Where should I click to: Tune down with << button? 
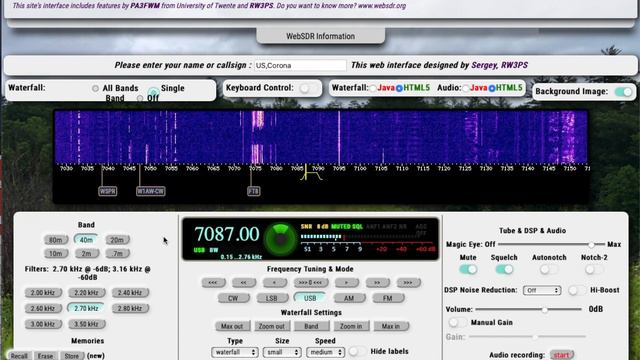click(x=244, y=282)
